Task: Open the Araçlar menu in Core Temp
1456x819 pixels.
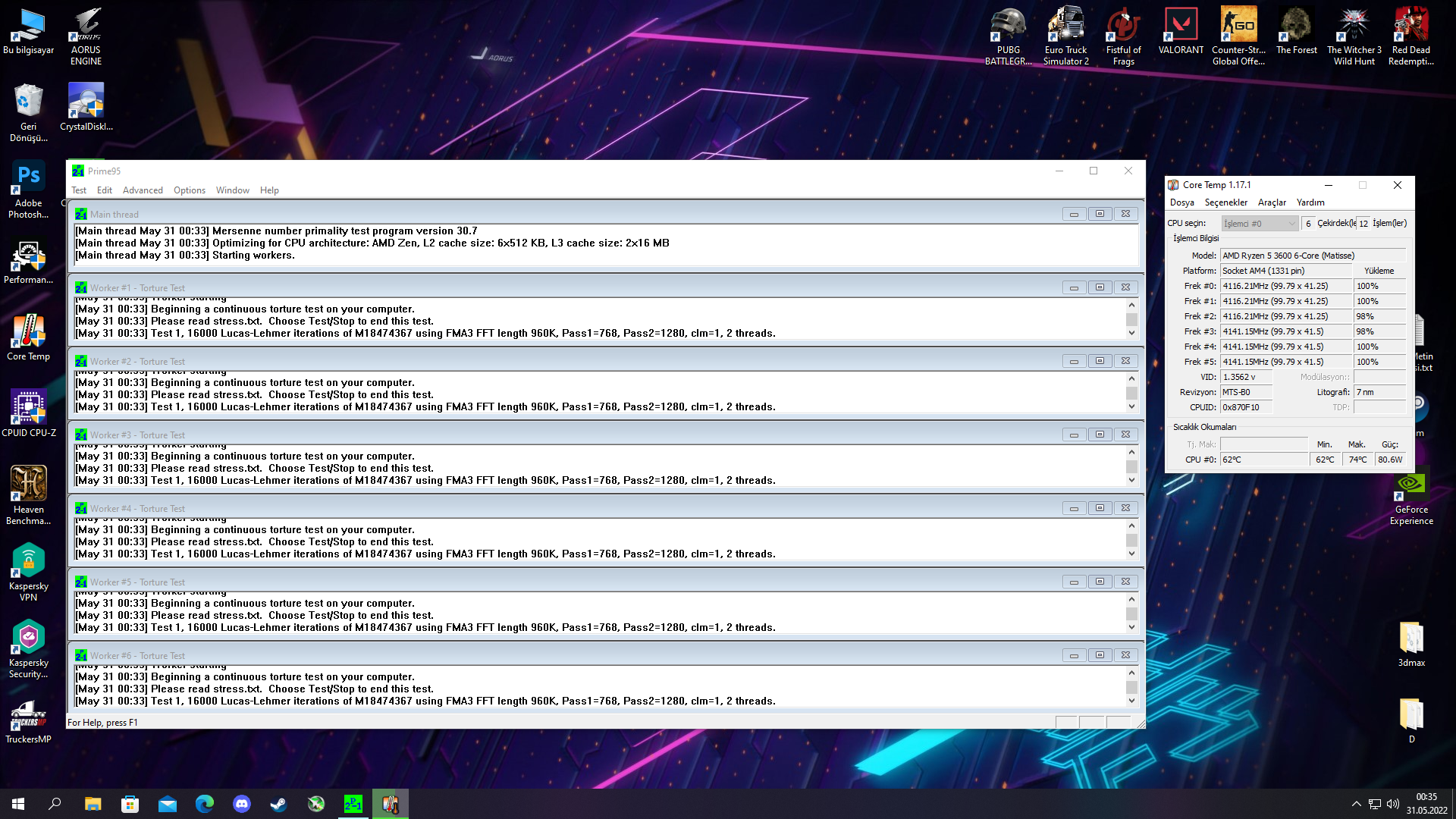Action: pos(1272,202)
